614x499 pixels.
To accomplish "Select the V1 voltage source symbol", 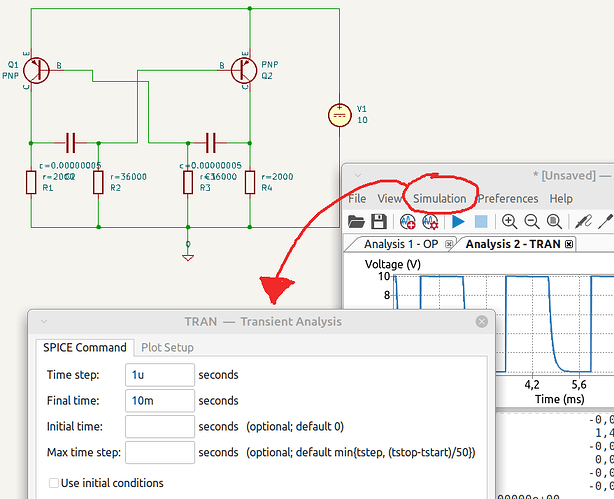I will coord(340,116).
